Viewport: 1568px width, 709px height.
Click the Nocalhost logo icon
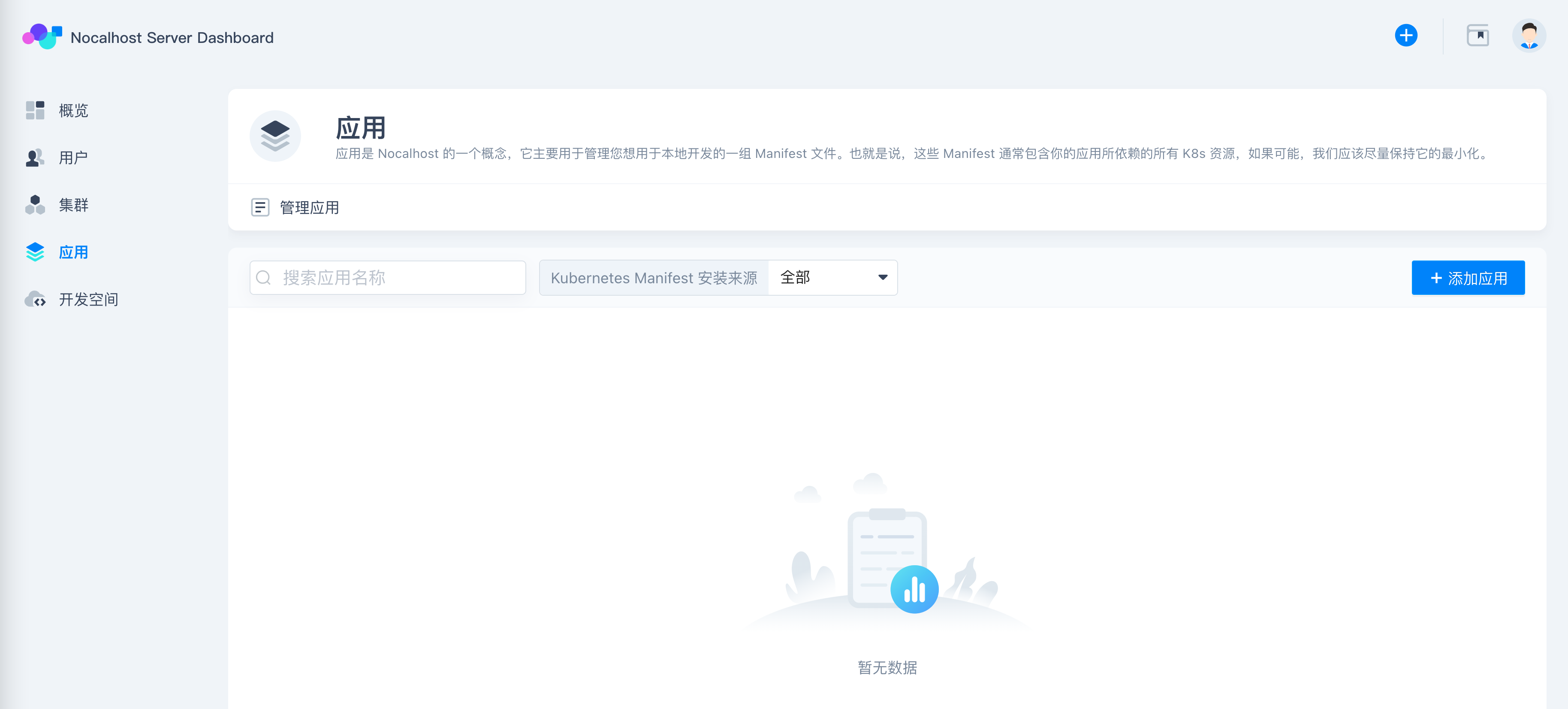[x=42, y=36]
